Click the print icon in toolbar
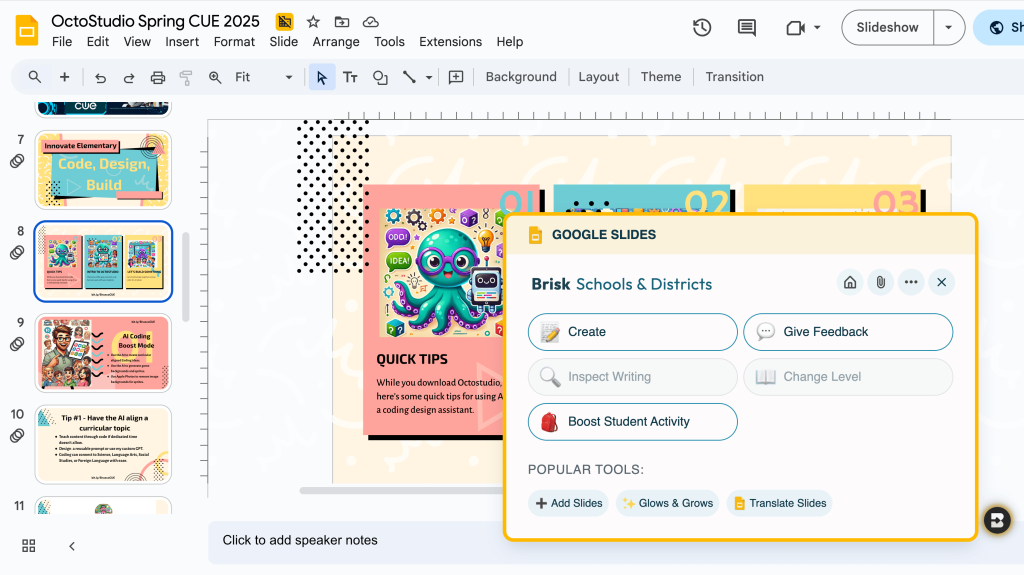Viewport: 1024px width, 575px height. click(x=157, y=77)
